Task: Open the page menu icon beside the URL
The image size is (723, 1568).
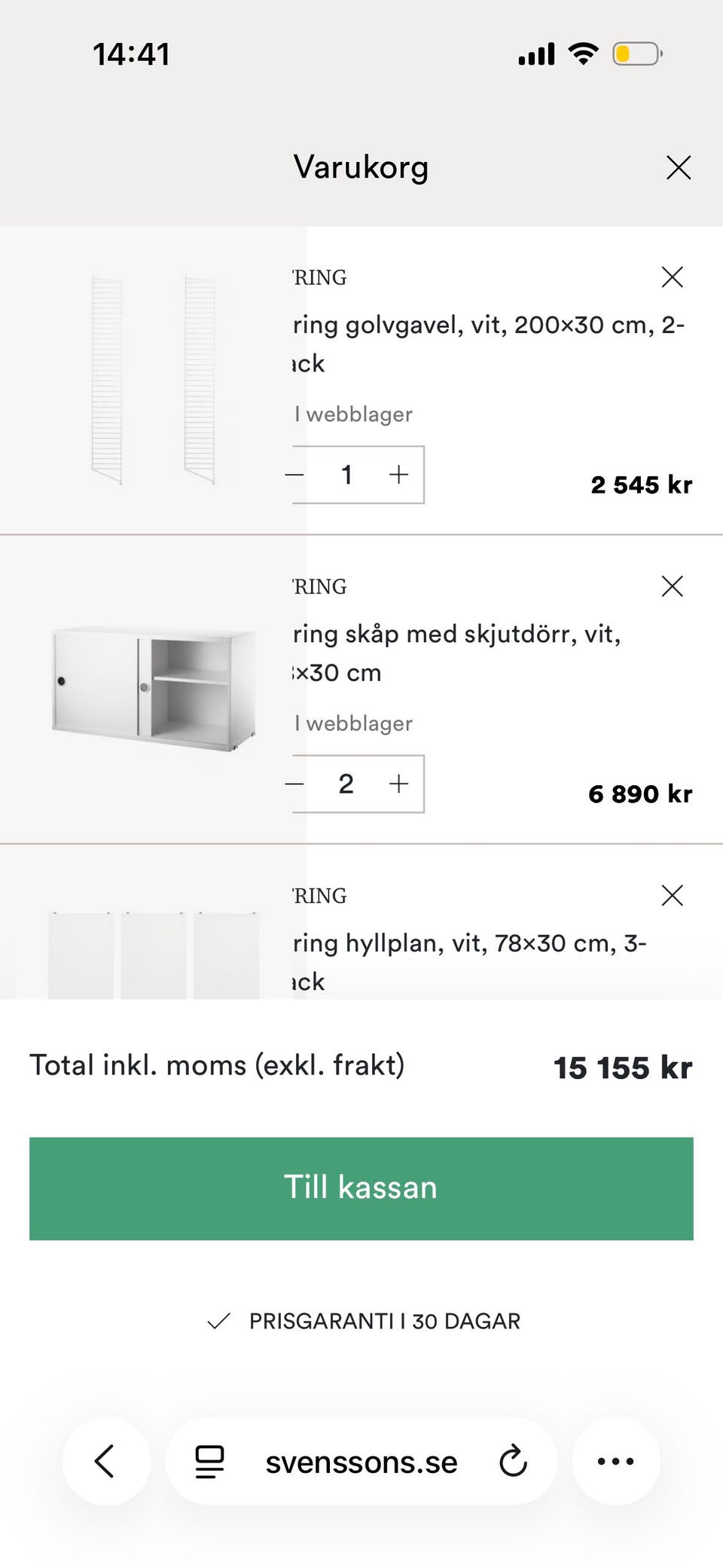Action: (x=209, y=1461)
